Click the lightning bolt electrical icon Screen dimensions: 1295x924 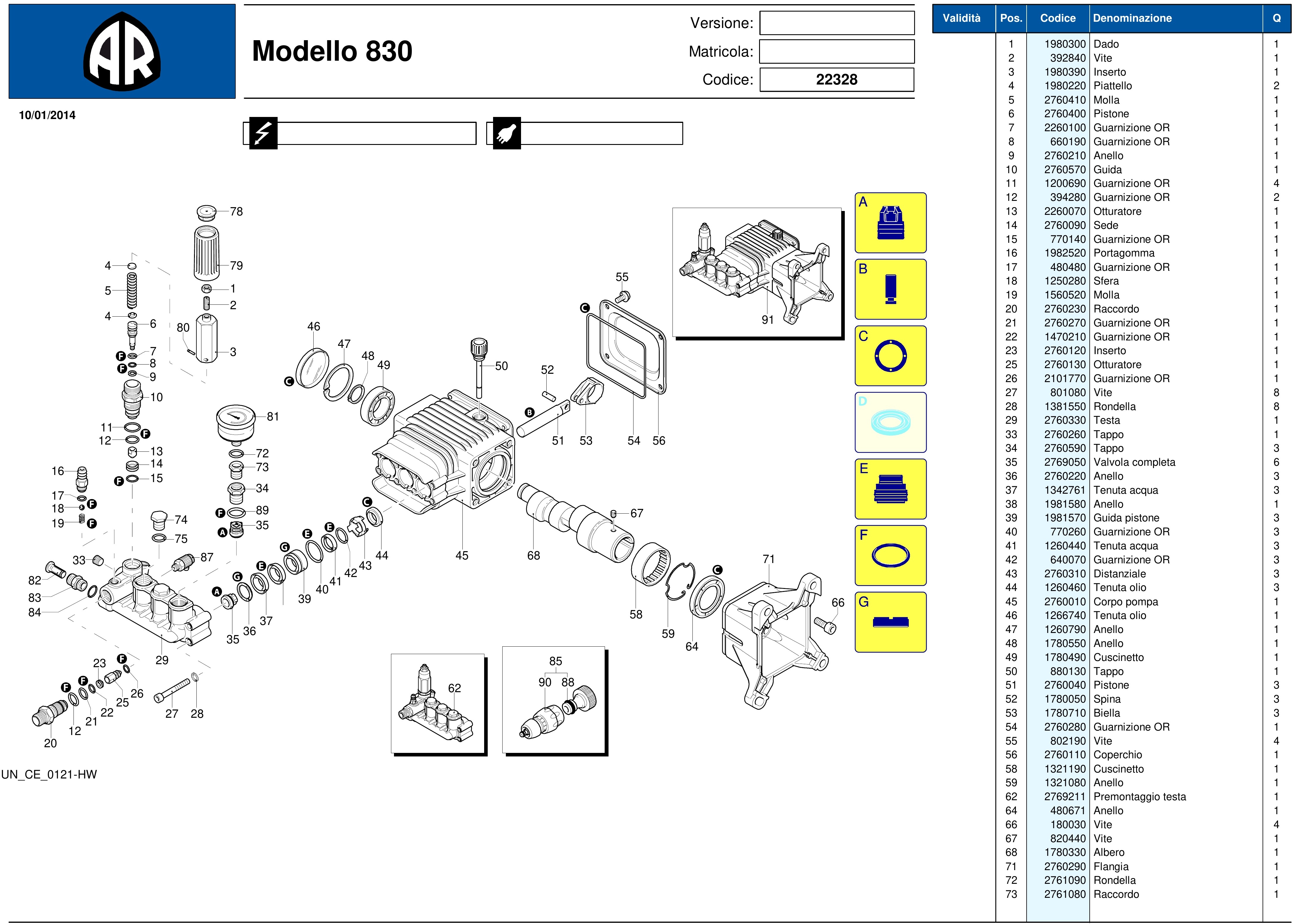tap(263, 133)
